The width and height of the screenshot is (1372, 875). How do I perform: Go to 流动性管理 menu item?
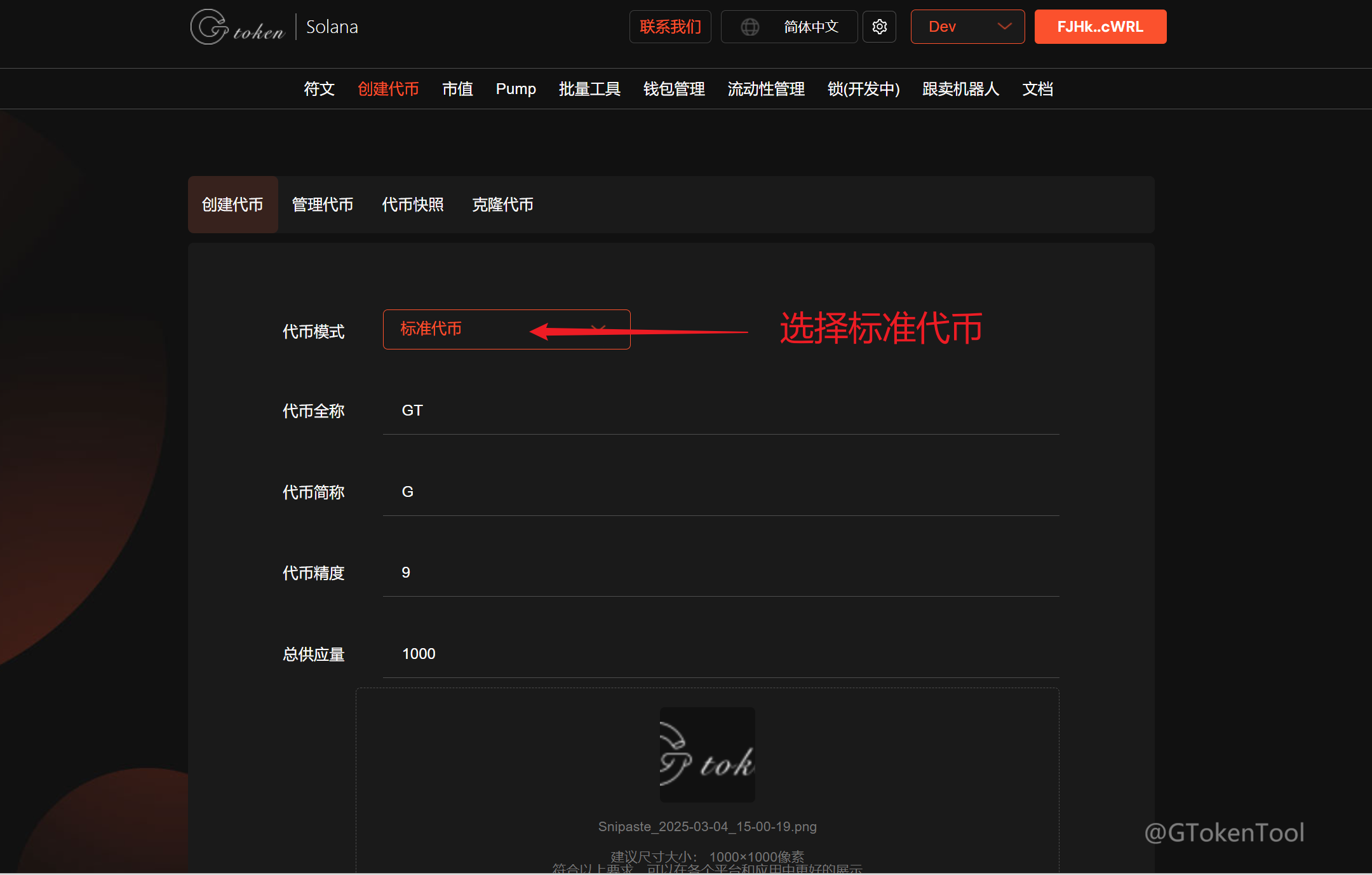point(766,89)
